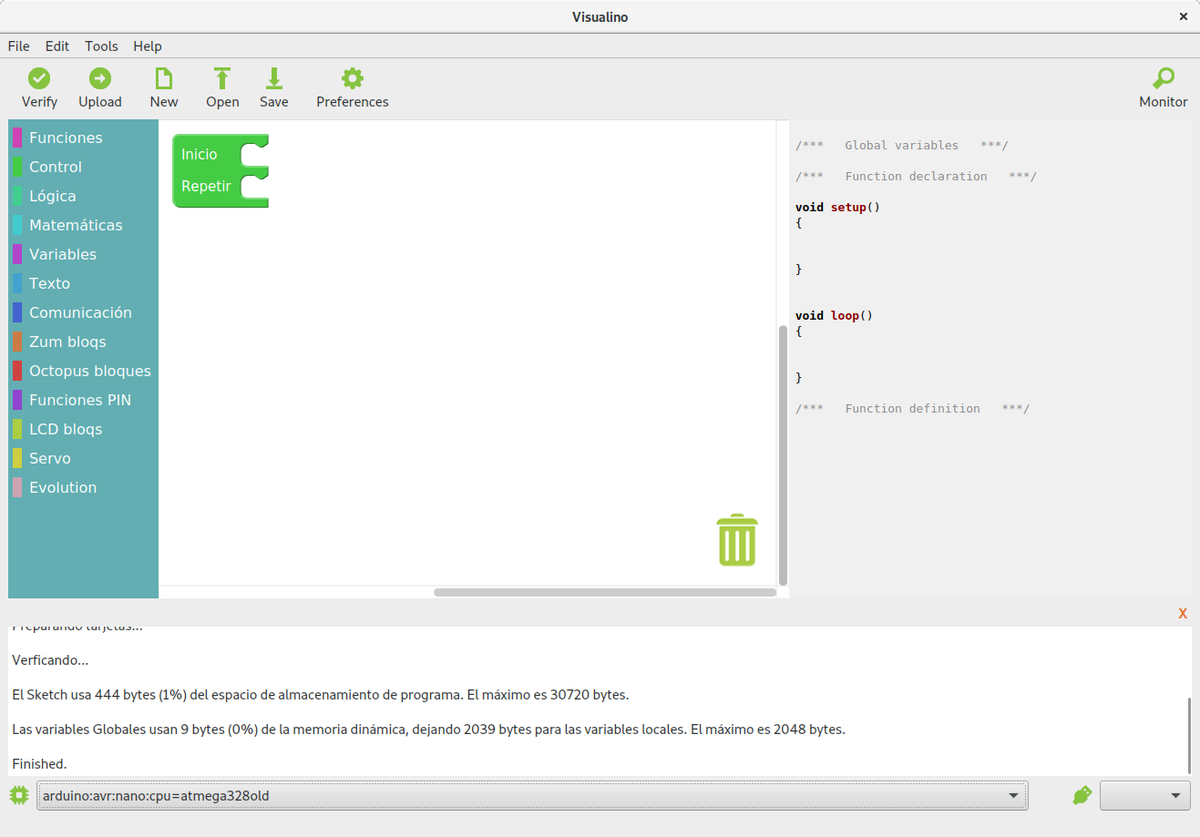The width and height of the screenshot is (1200, 837).
Task: Open Preferences gear icon
Action: (352, 78)
